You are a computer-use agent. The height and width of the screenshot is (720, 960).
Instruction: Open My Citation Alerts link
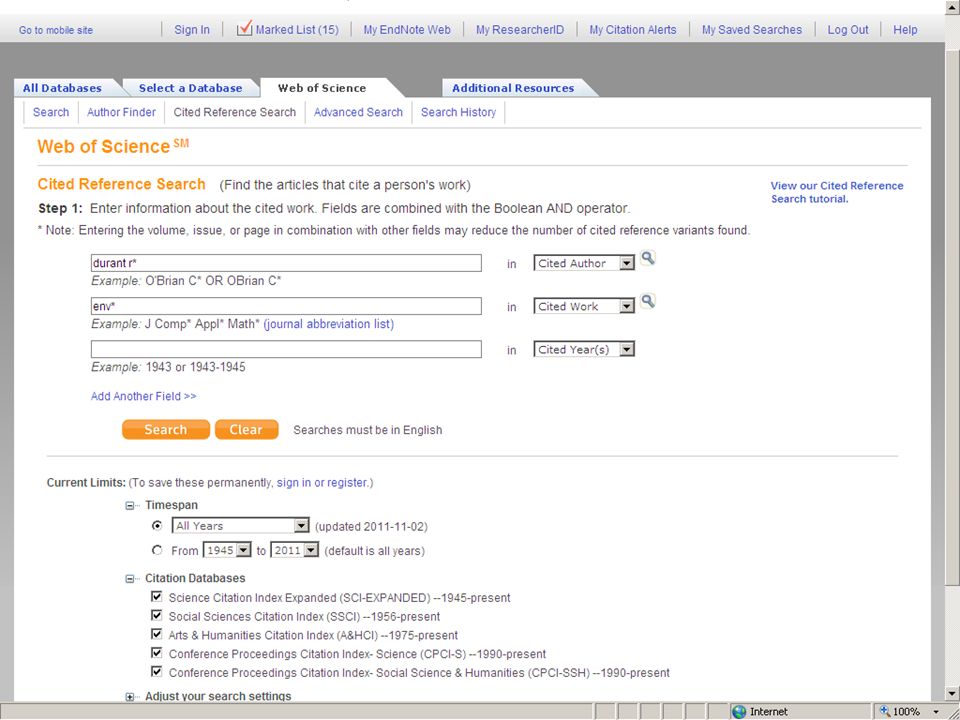pos(632,29)
